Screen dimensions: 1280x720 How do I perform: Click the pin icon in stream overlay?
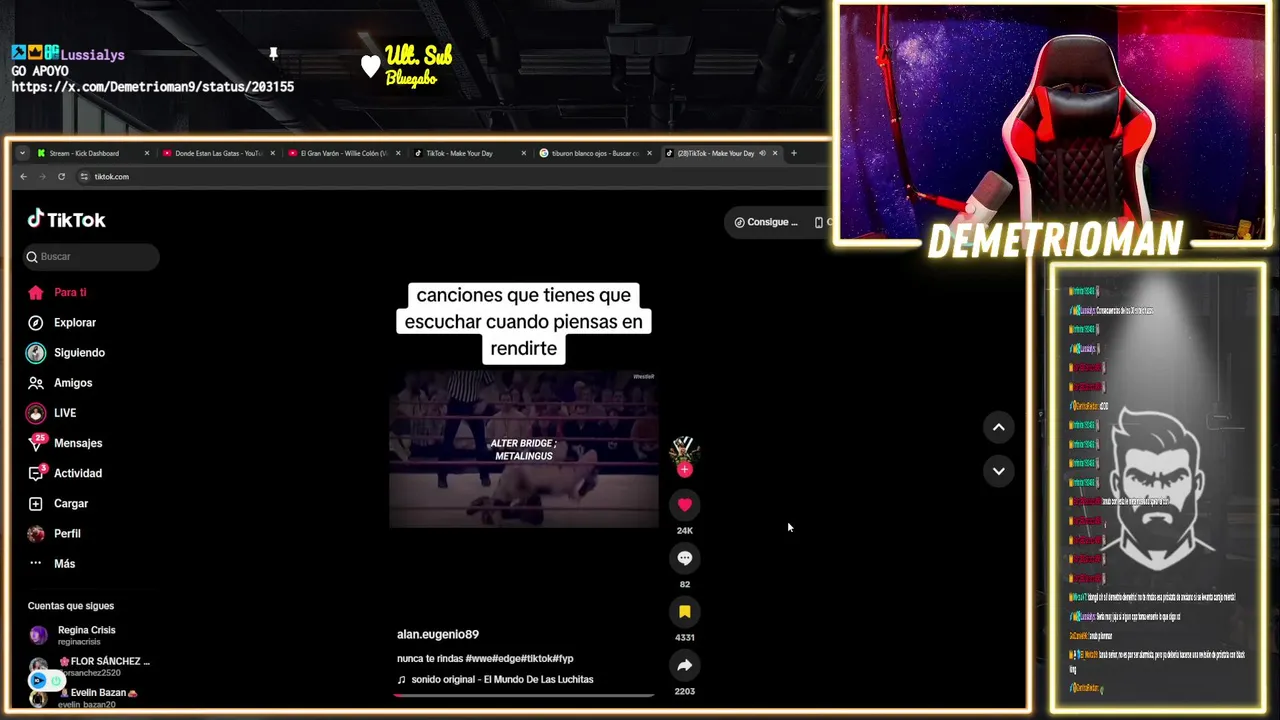(x=273, y=54)
